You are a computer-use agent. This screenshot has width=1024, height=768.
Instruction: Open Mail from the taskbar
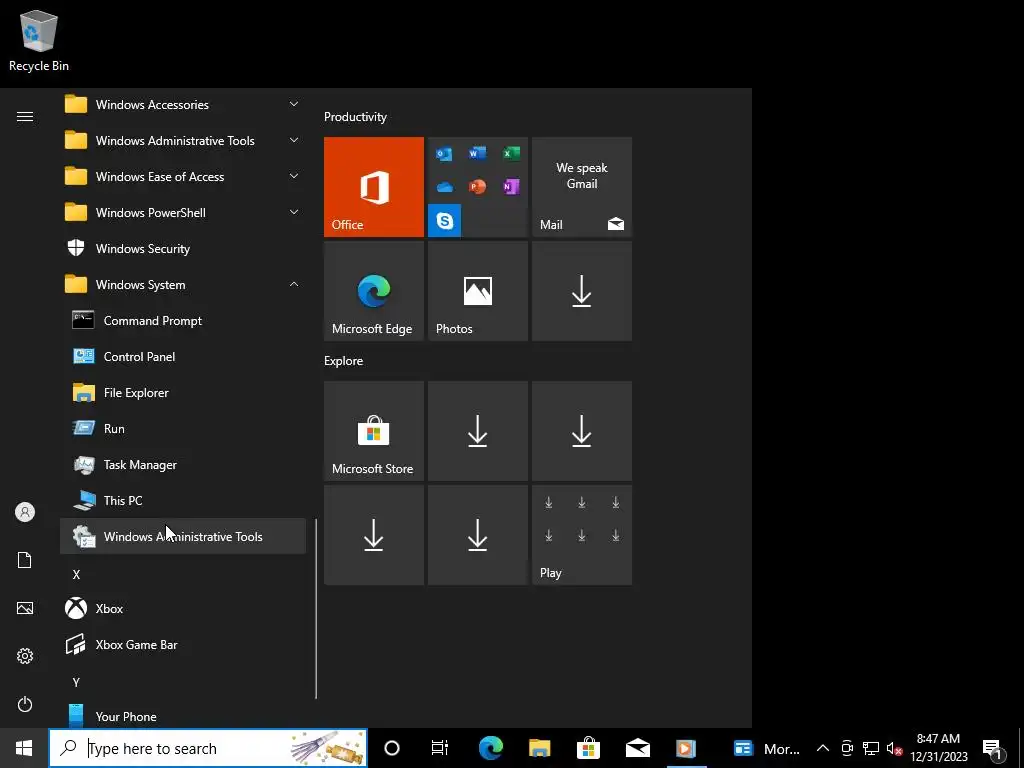pyautogui.click(x=637, y=748)
